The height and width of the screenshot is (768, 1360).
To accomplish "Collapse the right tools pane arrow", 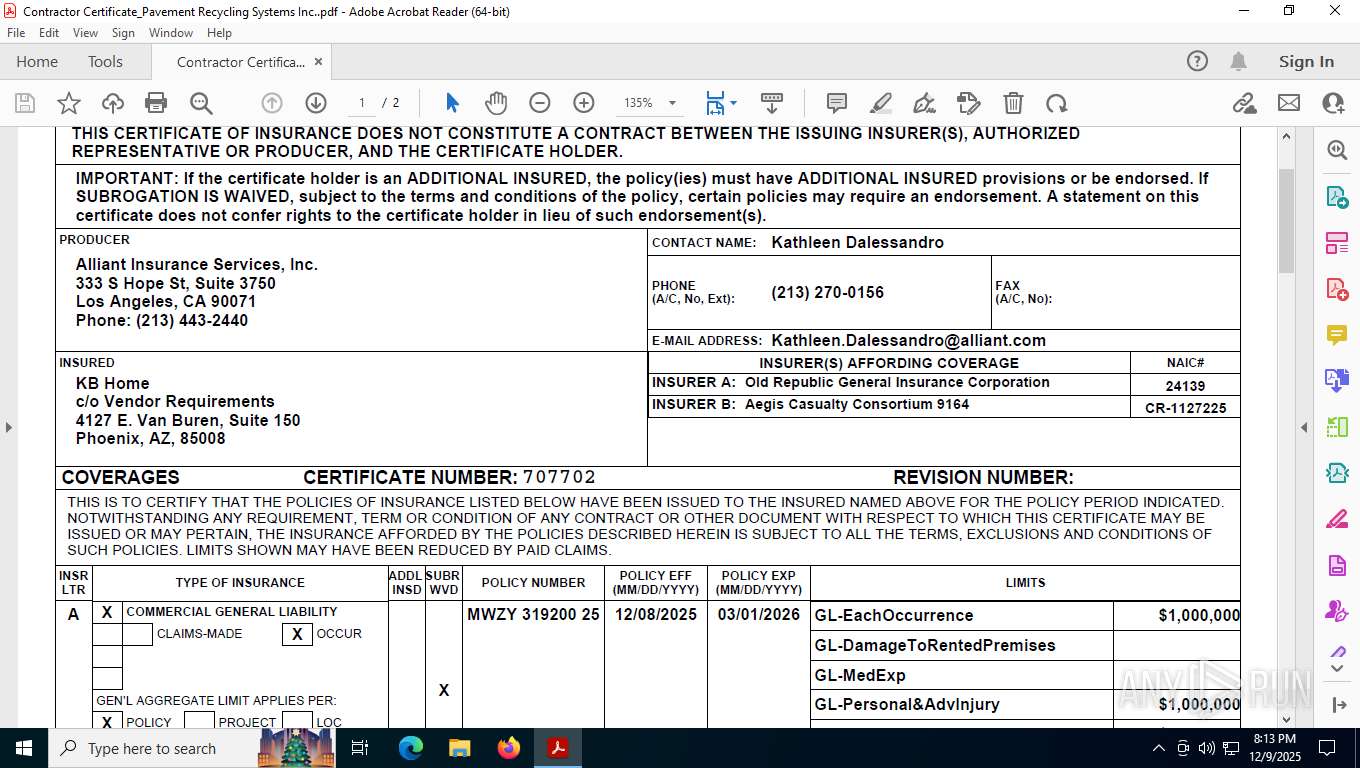I will [x=1304, y=427].
